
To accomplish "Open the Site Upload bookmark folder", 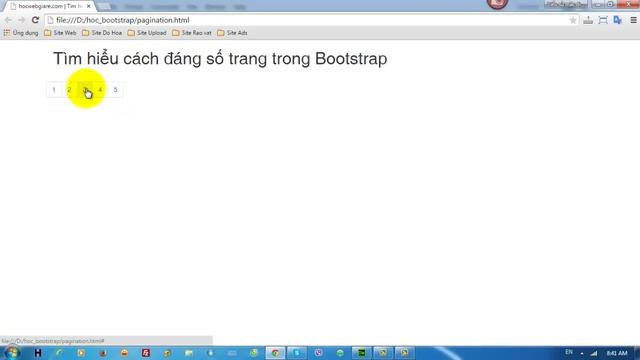I will click(147, 33).
